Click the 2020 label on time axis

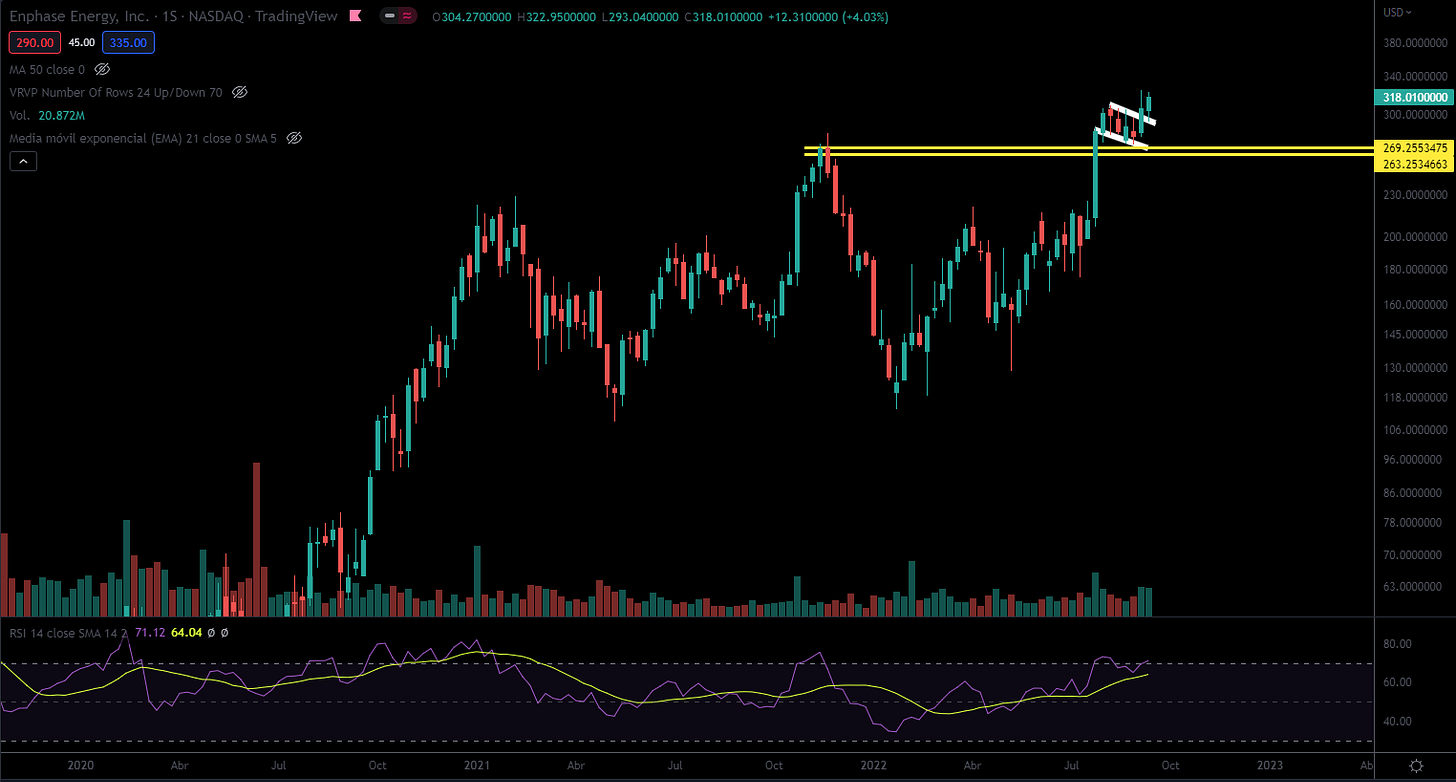point(81,765)
